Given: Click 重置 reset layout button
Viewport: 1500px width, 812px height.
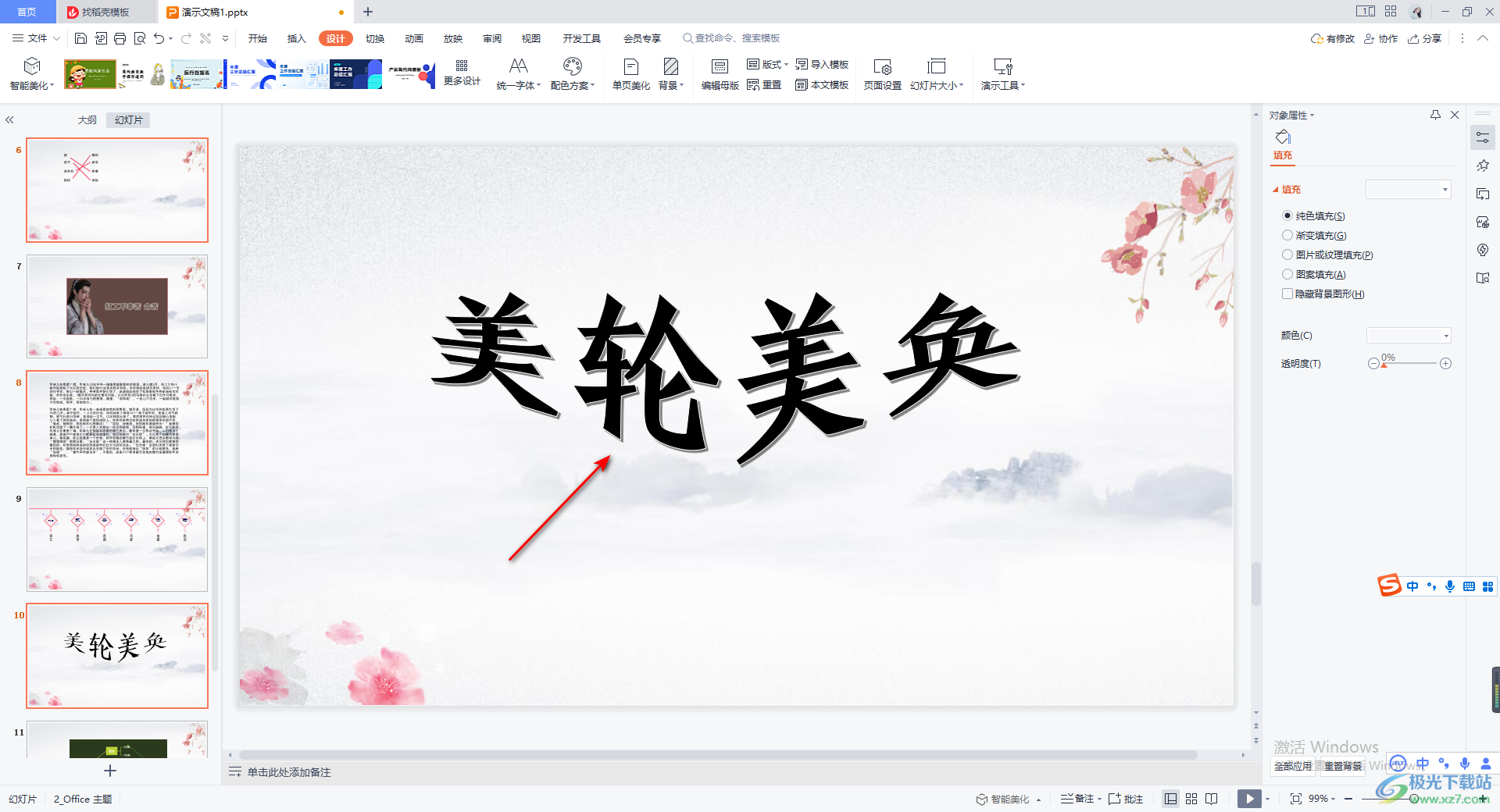Looking at the screenshot, I should (x=764, y=85).
